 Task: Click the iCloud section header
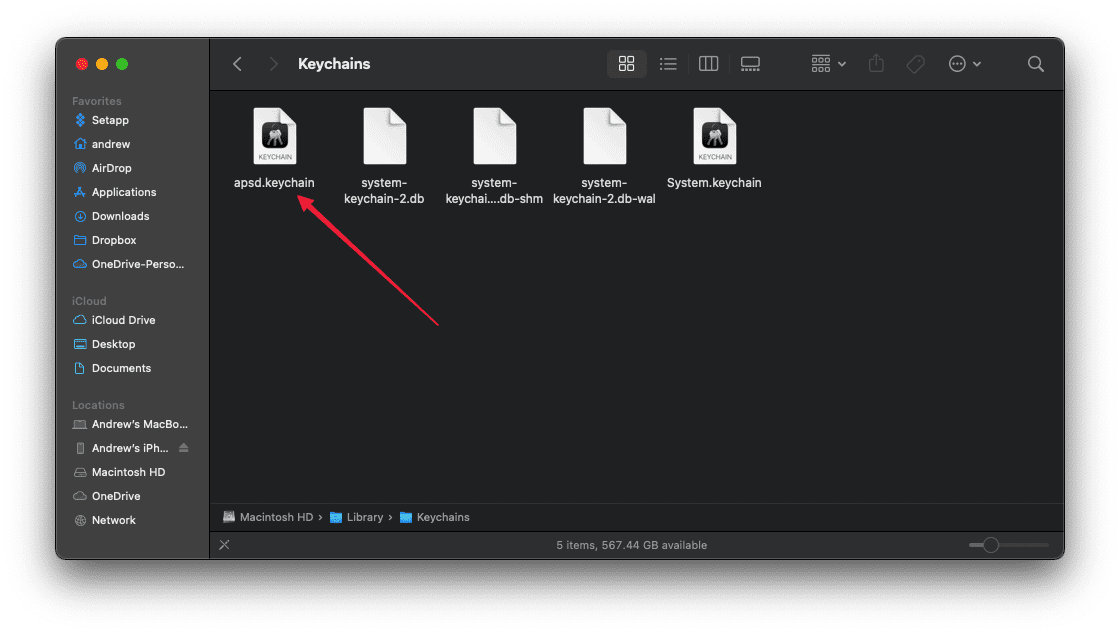pyautogui.click(x=89, y=301)
